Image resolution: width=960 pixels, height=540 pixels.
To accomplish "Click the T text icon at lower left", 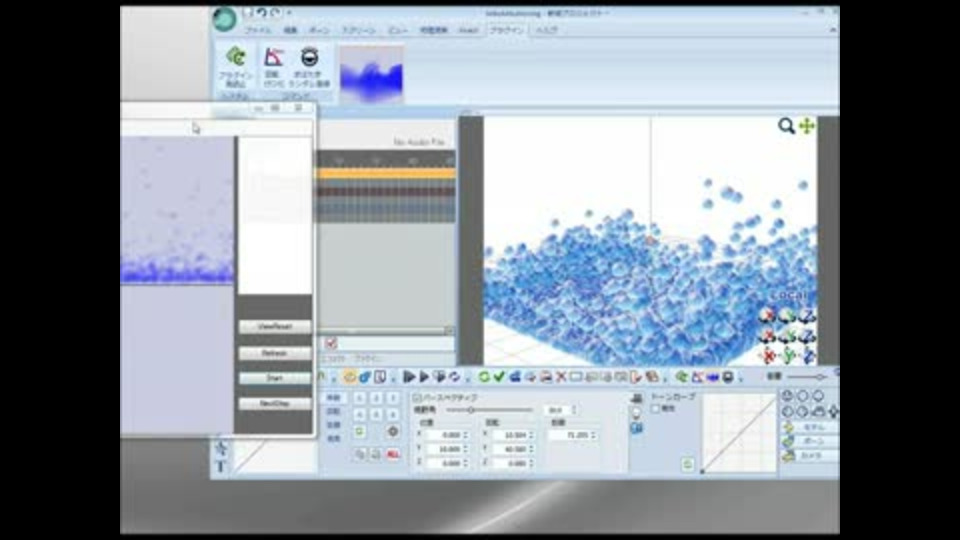I will [222, 467].
